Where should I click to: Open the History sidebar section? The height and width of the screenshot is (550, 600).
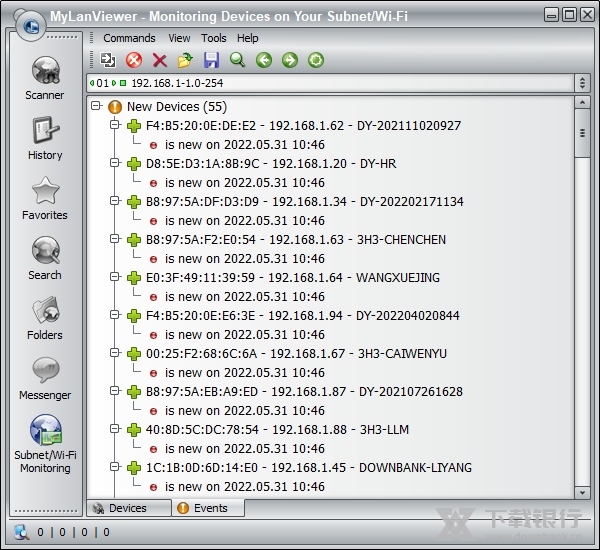coord(44,138)
